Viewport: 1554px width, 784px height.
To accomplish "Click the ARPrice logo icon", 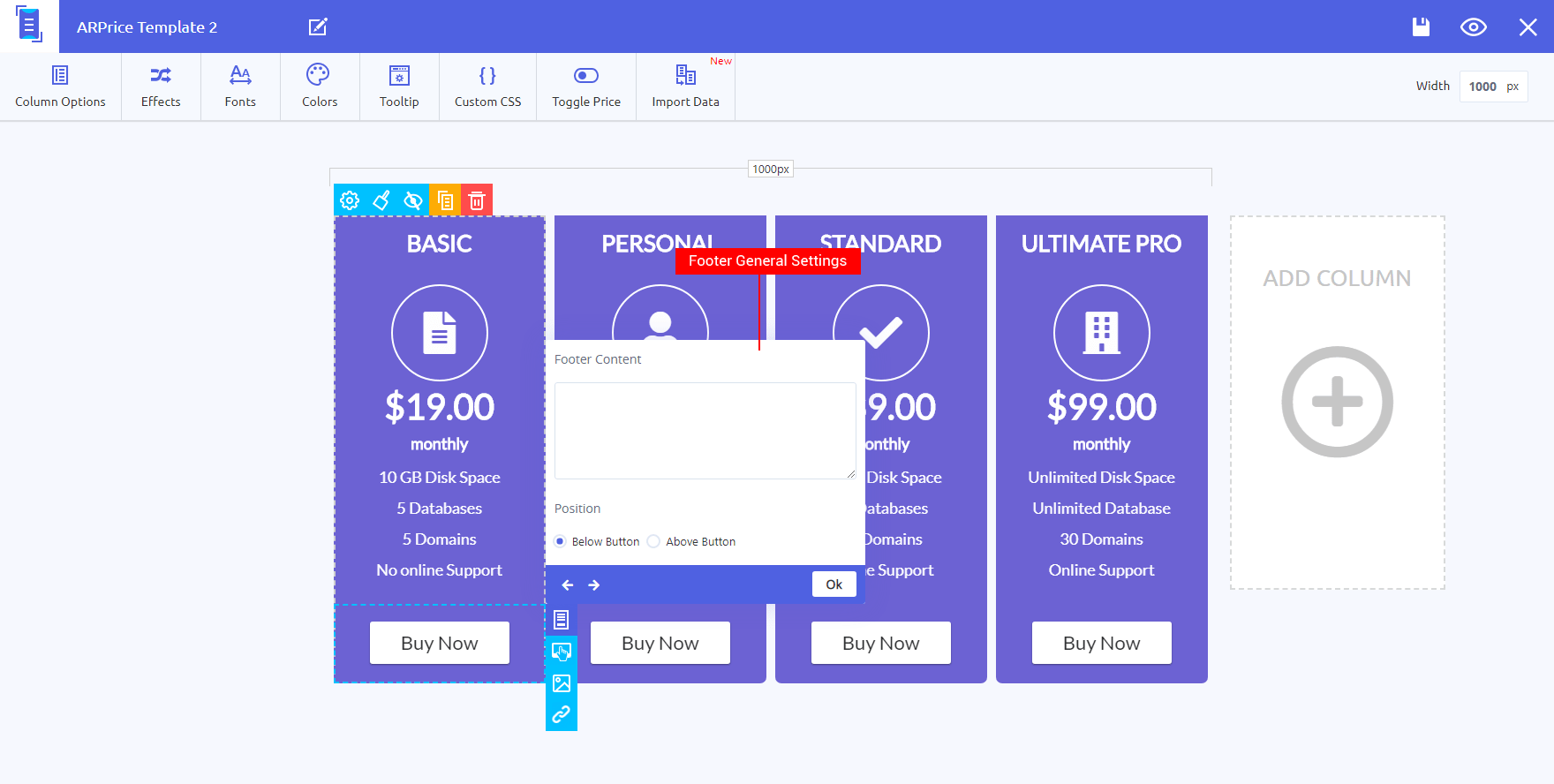I will [x=29, y=26].
